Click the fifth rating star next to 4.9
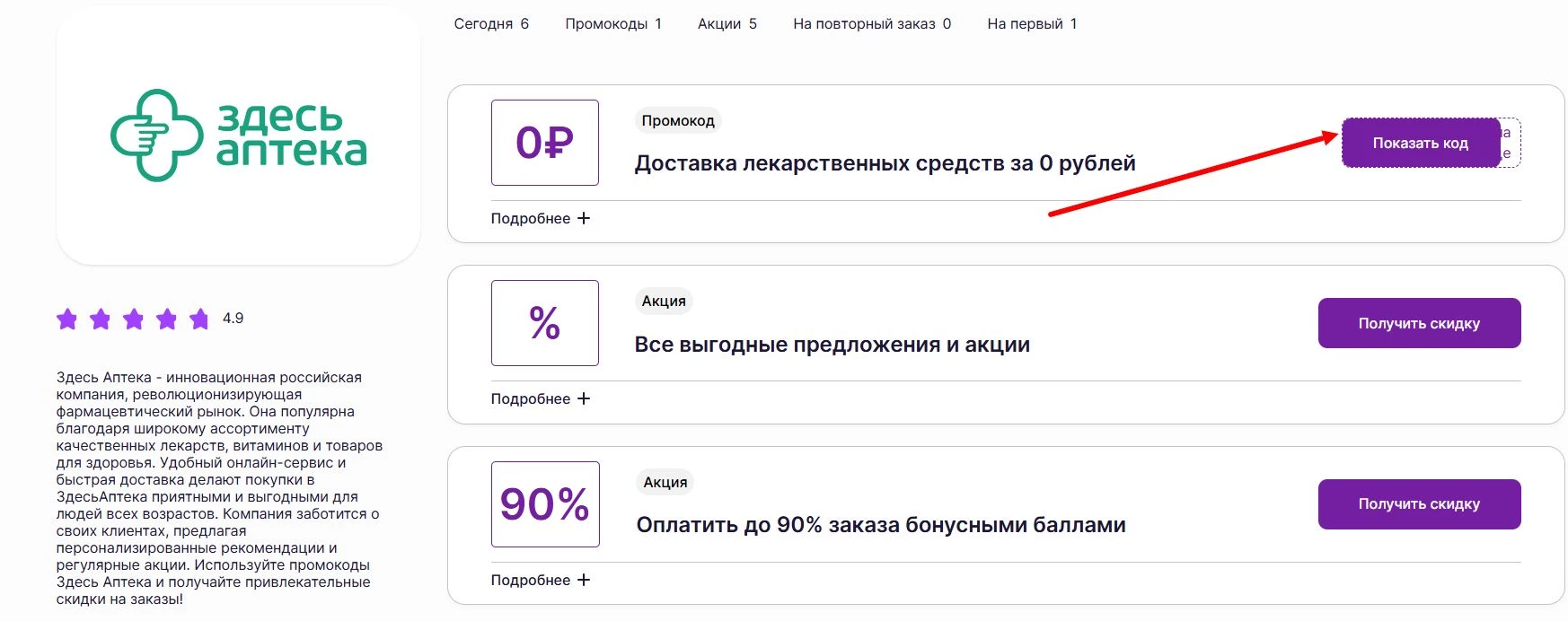1568x621 pixels. coord(198,318)
